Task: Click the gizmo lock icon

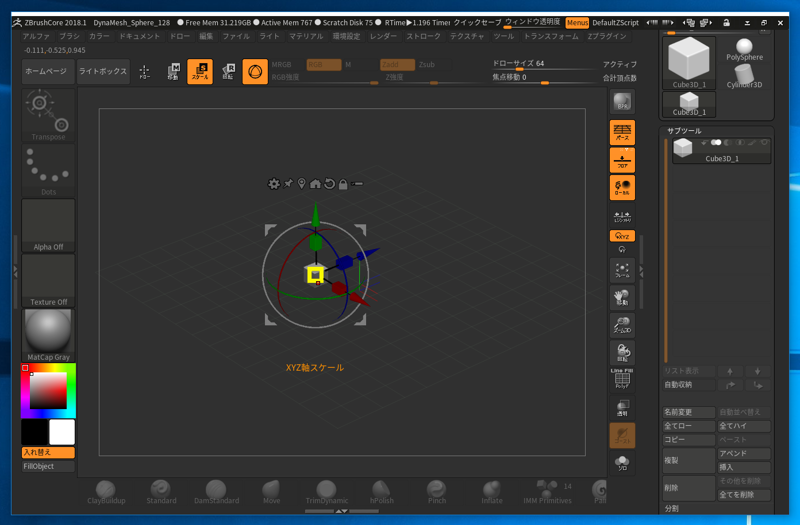Action: (343, 184)
